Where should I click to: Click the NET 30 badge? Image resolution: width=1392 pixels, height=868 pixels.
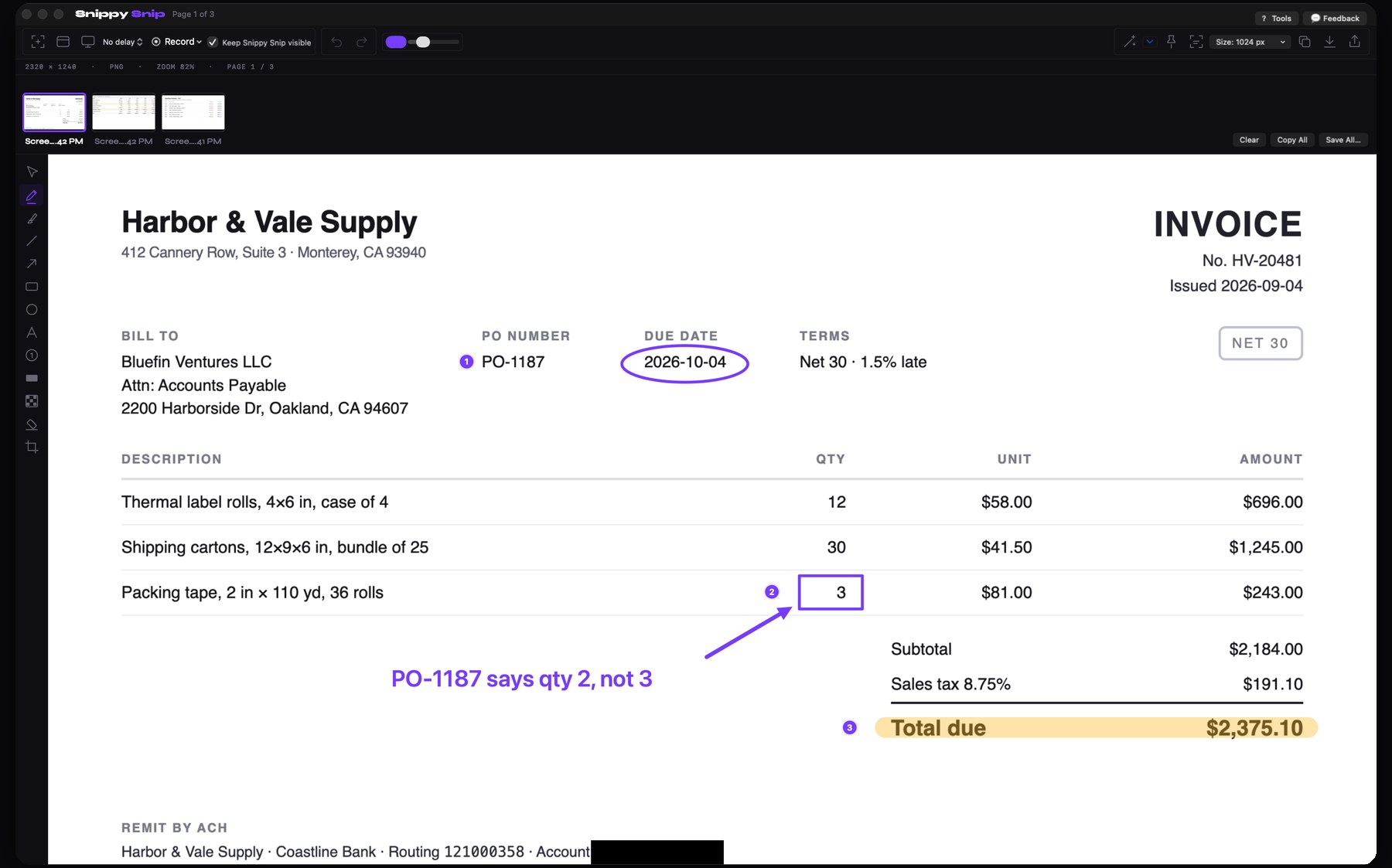tap(1261, 343)
